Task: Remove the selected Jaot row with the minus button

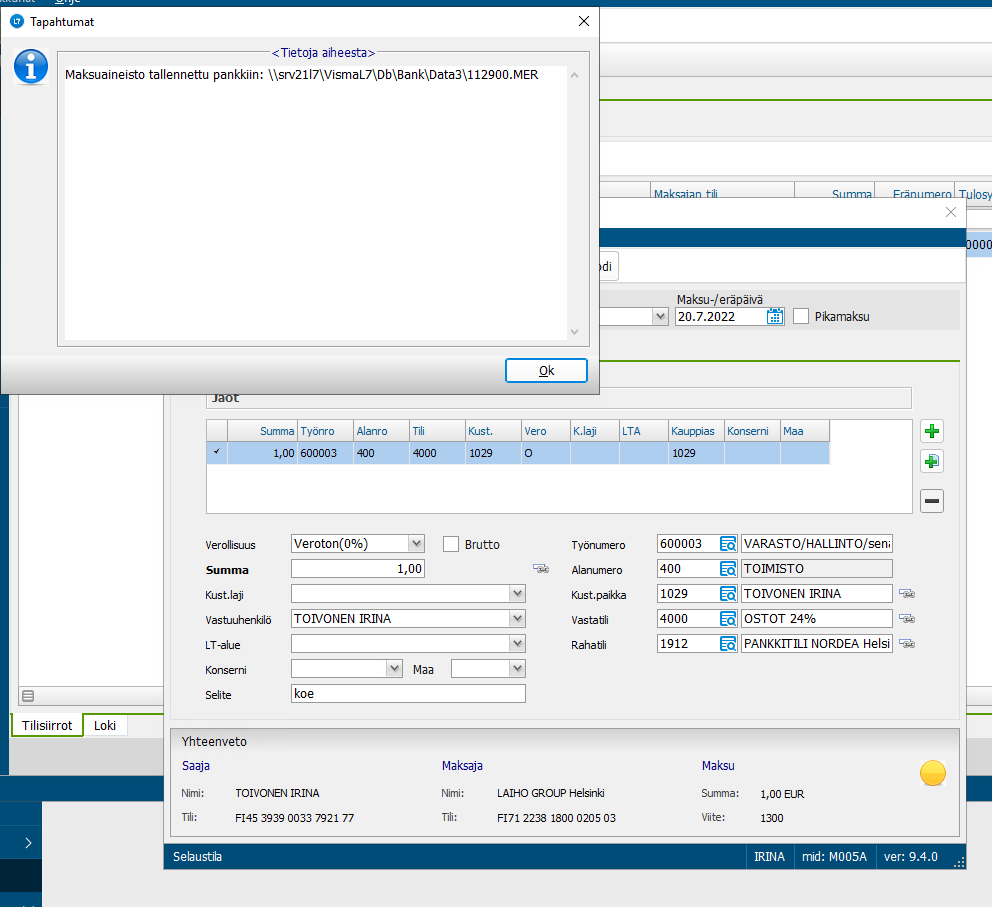Action: click(932, 501)
